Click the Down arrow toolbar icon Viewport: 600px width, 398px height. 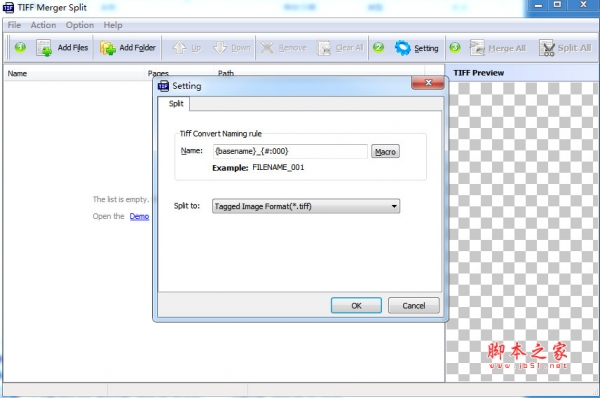(x=220, y=48)
